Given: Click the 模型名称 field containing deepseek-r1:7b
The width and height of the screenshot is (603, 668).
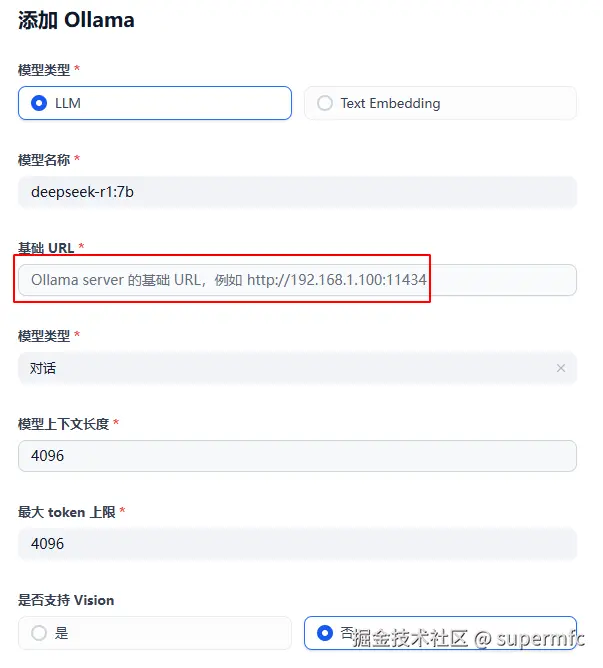Looking at the screenshot, I should (x=297, y=192).
